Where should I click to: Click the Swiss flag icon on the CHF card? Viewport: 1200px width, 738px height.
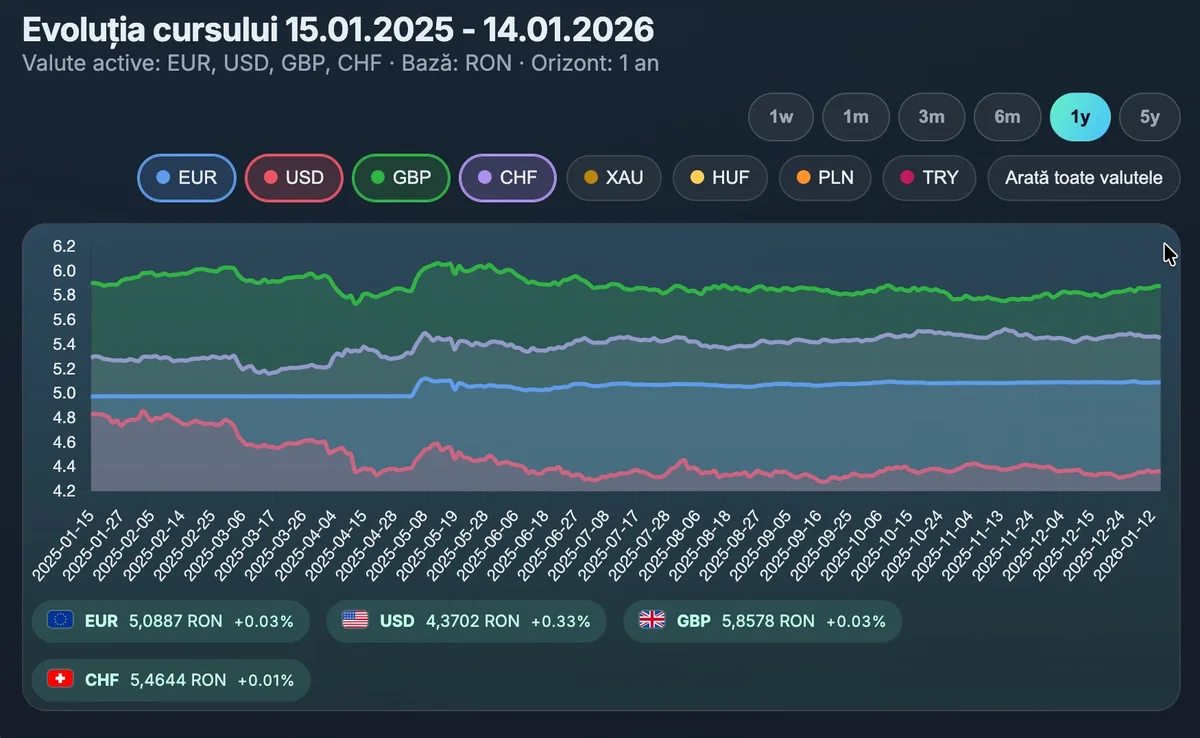[62, 679]
